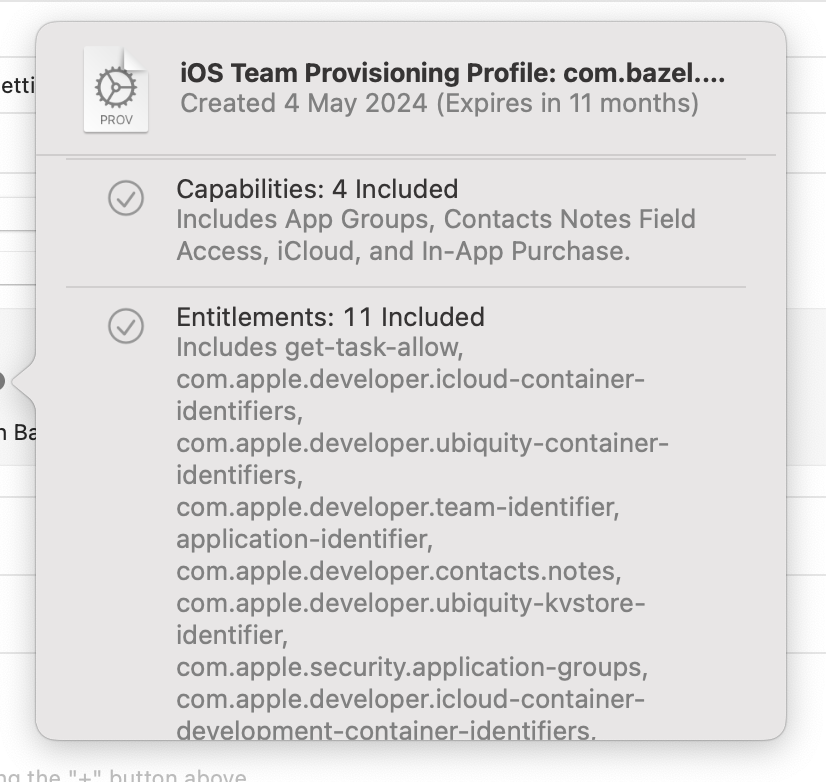This screenshot has height=782, width=826.
Task: Click the 'iCloud, and In-App Purchase' line
Action: [x=403, y=251]
